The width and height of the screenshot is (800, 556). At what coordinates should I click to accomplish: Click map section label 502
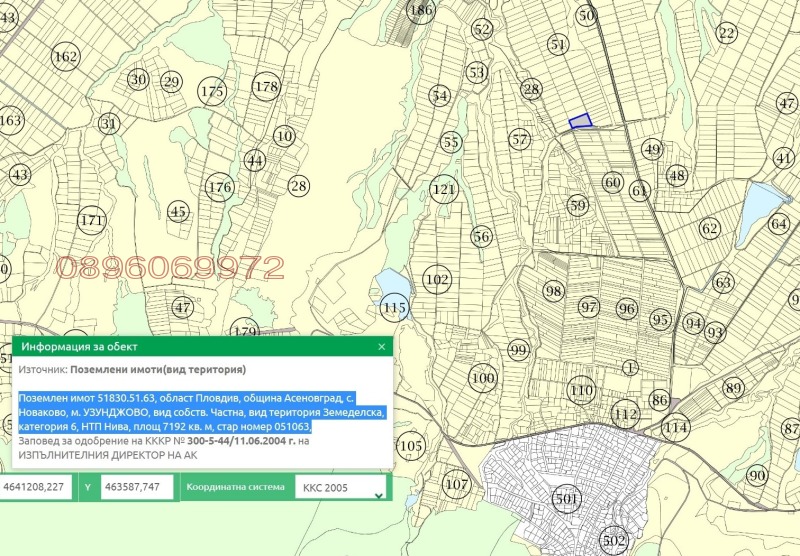point(614,540)
